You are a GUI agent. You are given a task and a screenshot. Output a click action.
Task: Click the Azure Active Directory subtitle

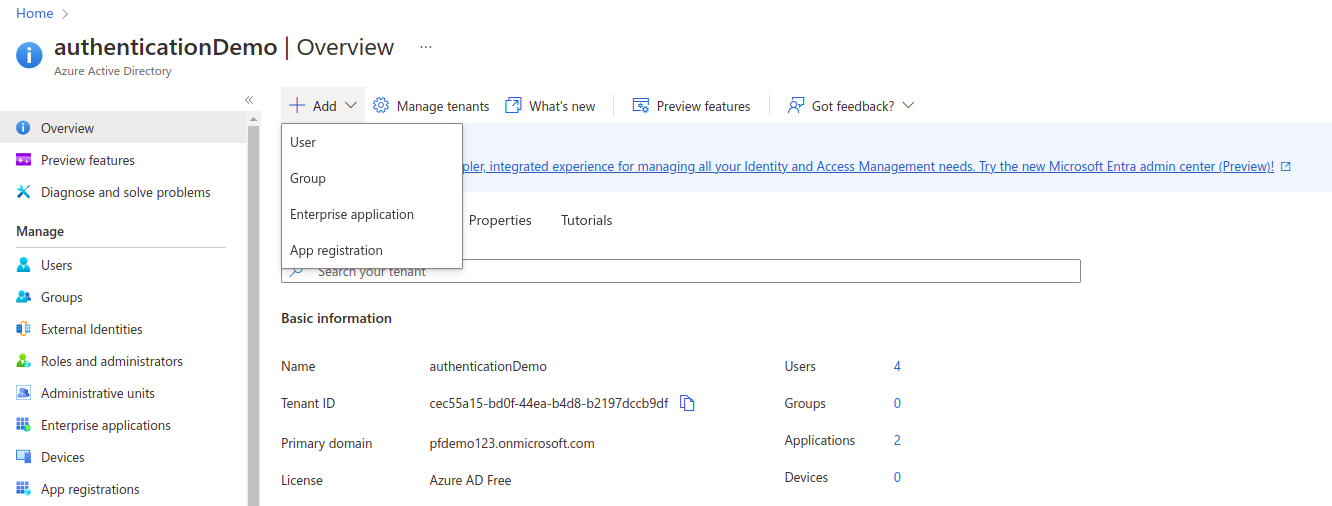coord(113,71)
